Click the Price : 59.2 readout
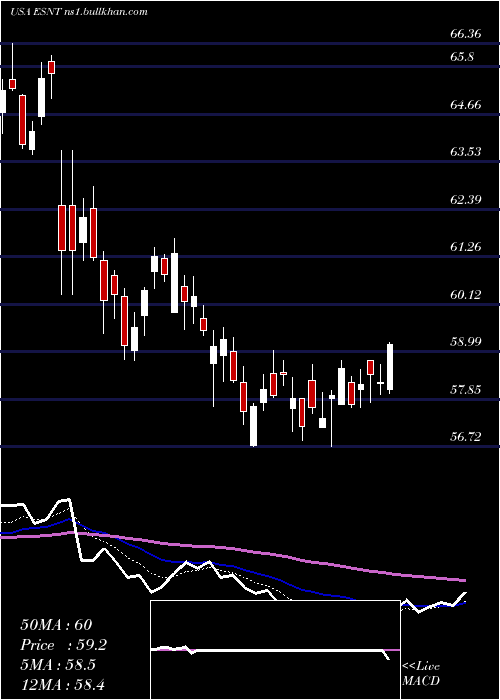500x700 pixels. pyautogui.click(x=63, y=645)
